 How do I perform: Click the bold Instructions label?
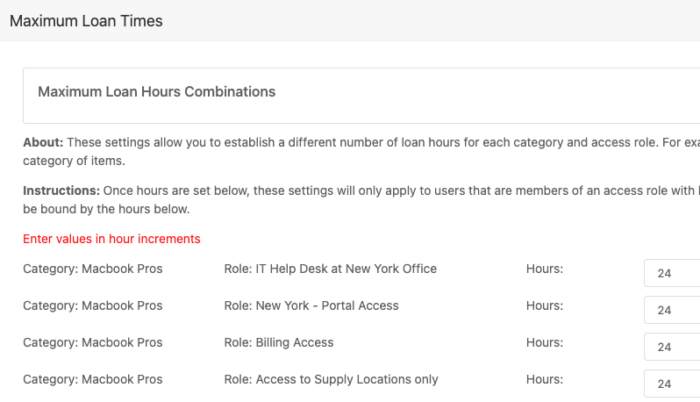62,191
